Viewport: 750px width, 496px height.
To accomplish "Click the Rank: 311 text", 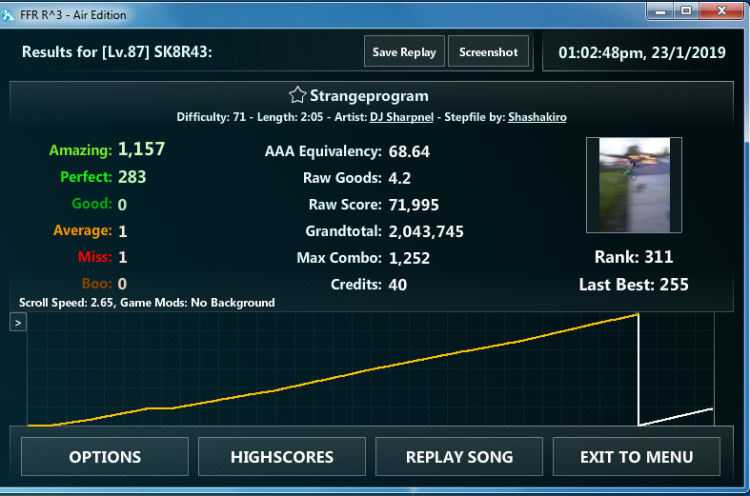I will (x=633, y=257).
